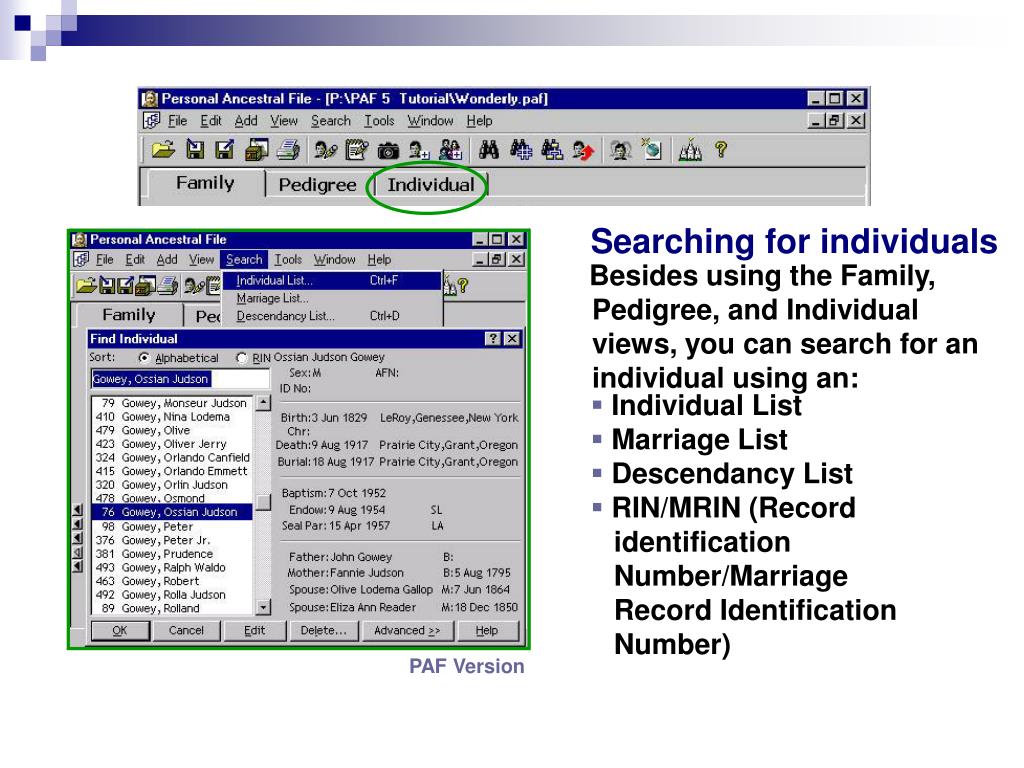The height and width of the screenshot is (768, 1024).
Task: Click the Help button at the bottom of Find Individual
Action: click(x=487, y=630)
